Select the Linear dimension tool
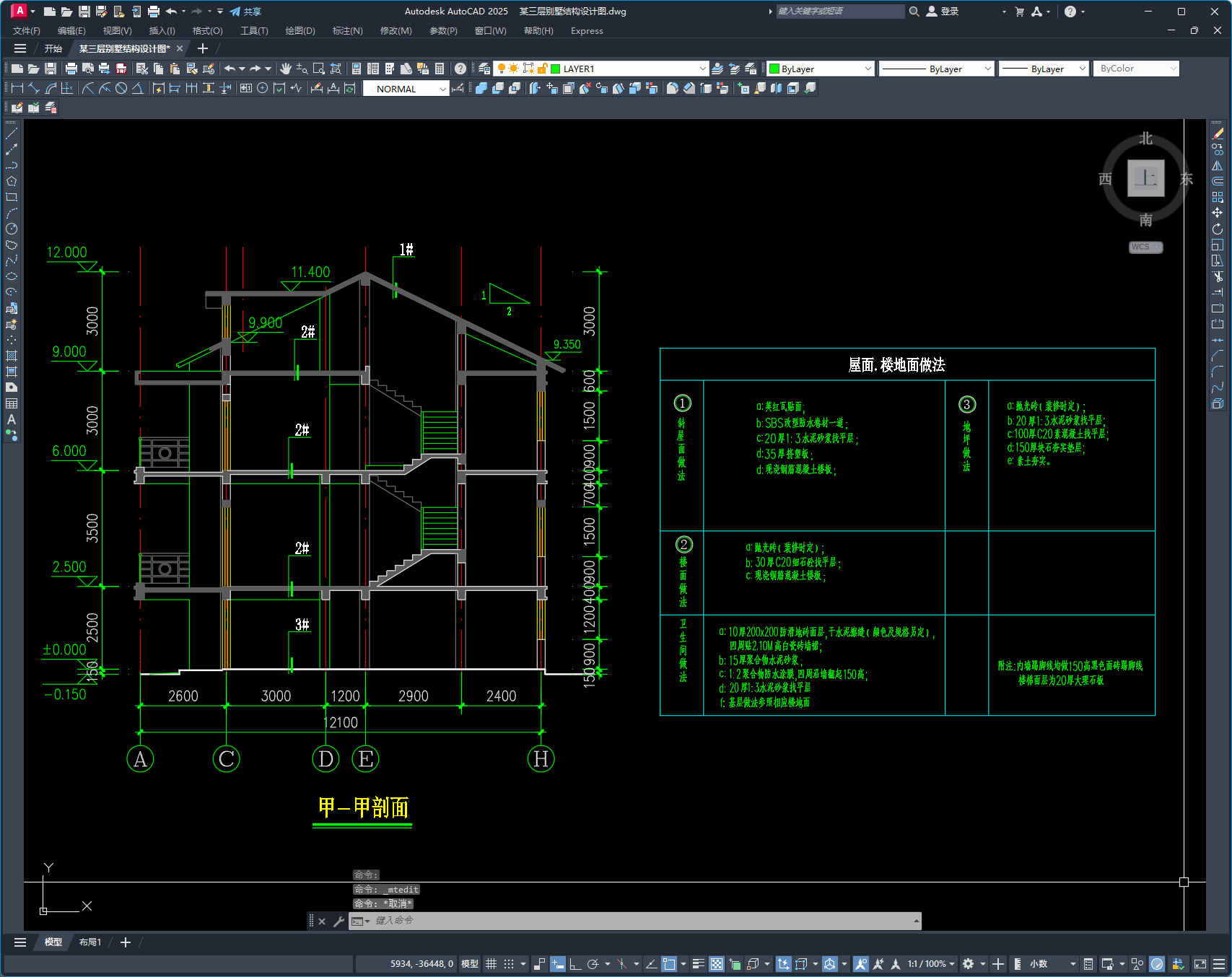This screenshot has height=977, width=1232. click(x=17, y=88)
